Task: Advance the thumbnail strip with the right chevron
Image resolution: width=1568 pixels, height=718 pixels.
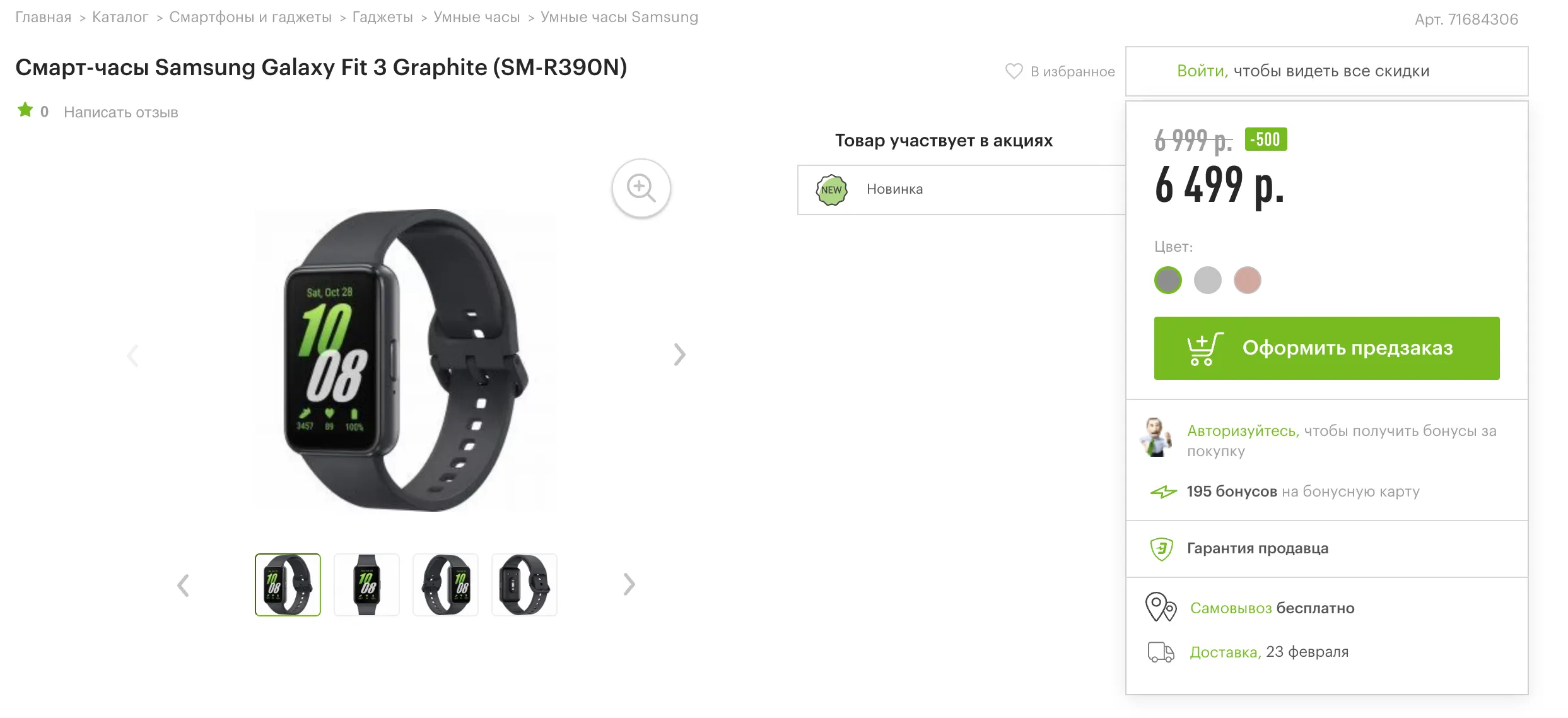Action: pyautogui.click(x=629, y=584)
